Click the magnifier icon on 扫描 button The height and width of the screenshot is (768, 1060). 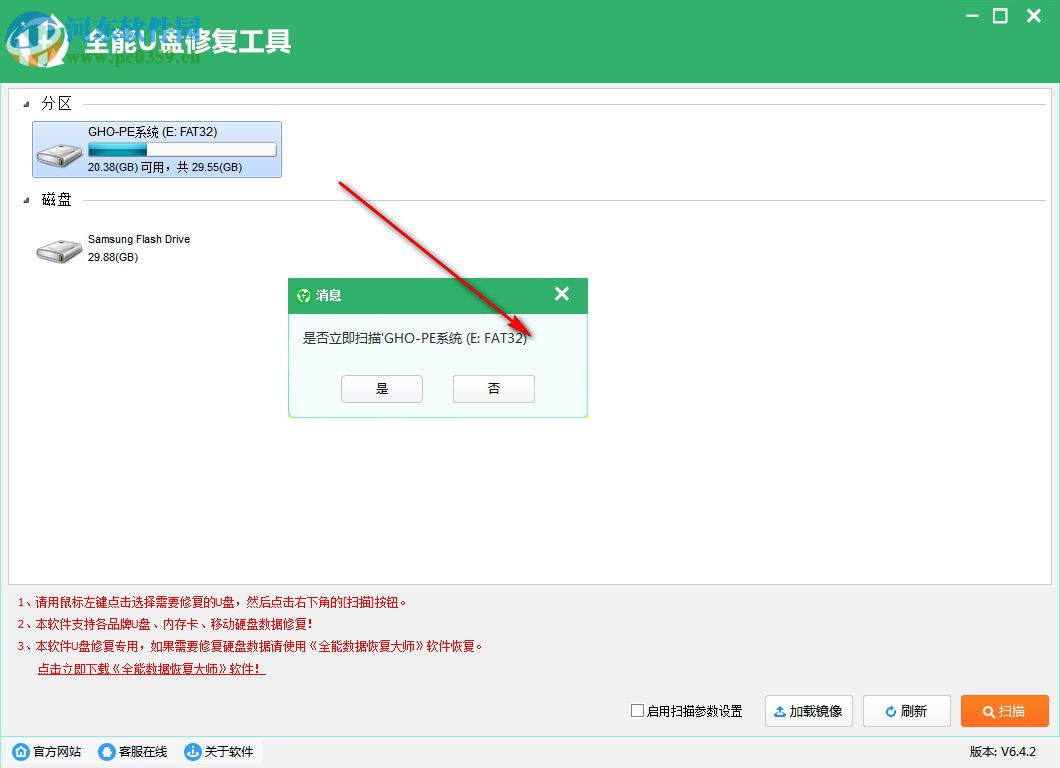pyautogui.click(x=988, y=711)
